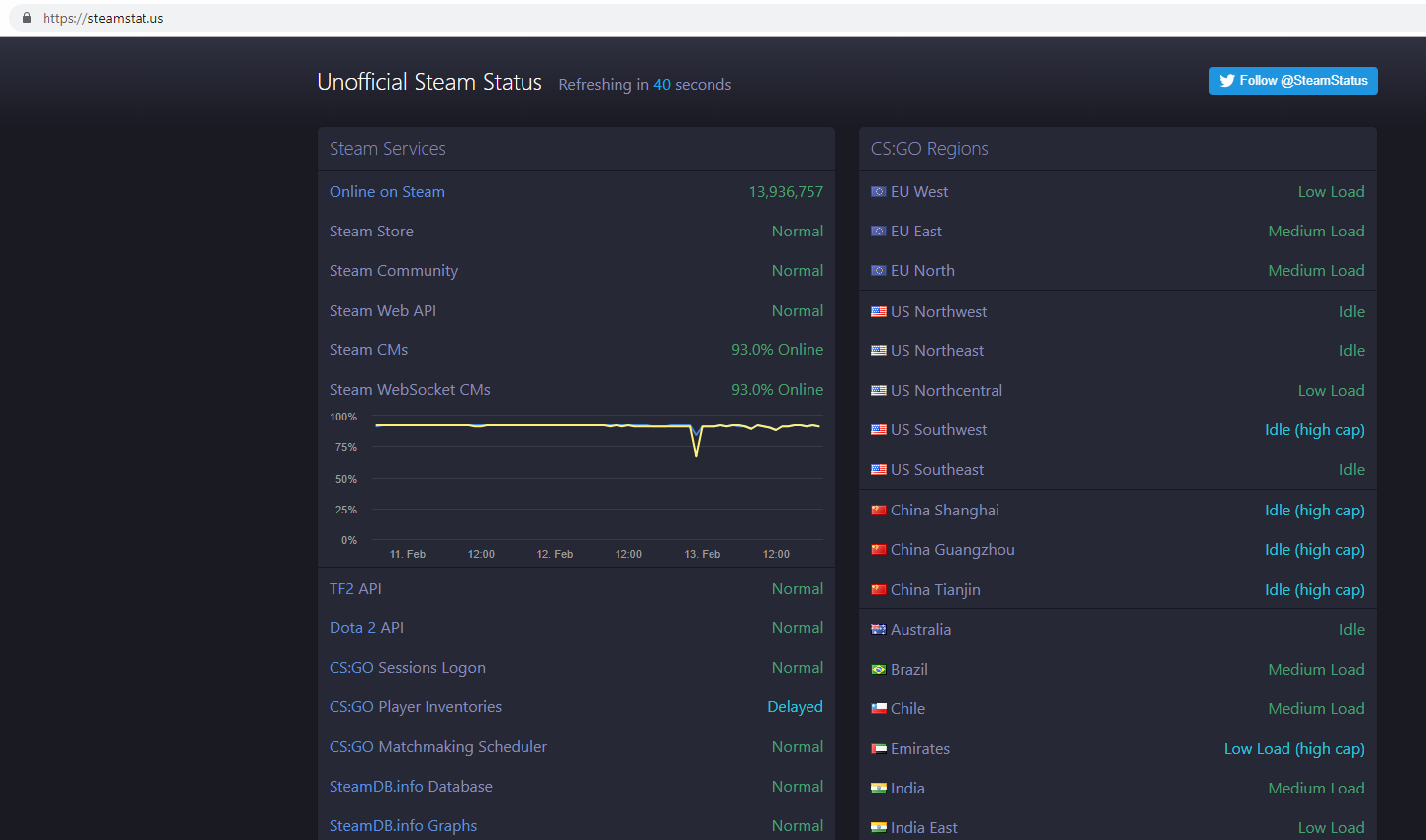This screenshot has width=1426, height=840.
Task: Click the US Northwest flag icon
Action: [879, 312]
